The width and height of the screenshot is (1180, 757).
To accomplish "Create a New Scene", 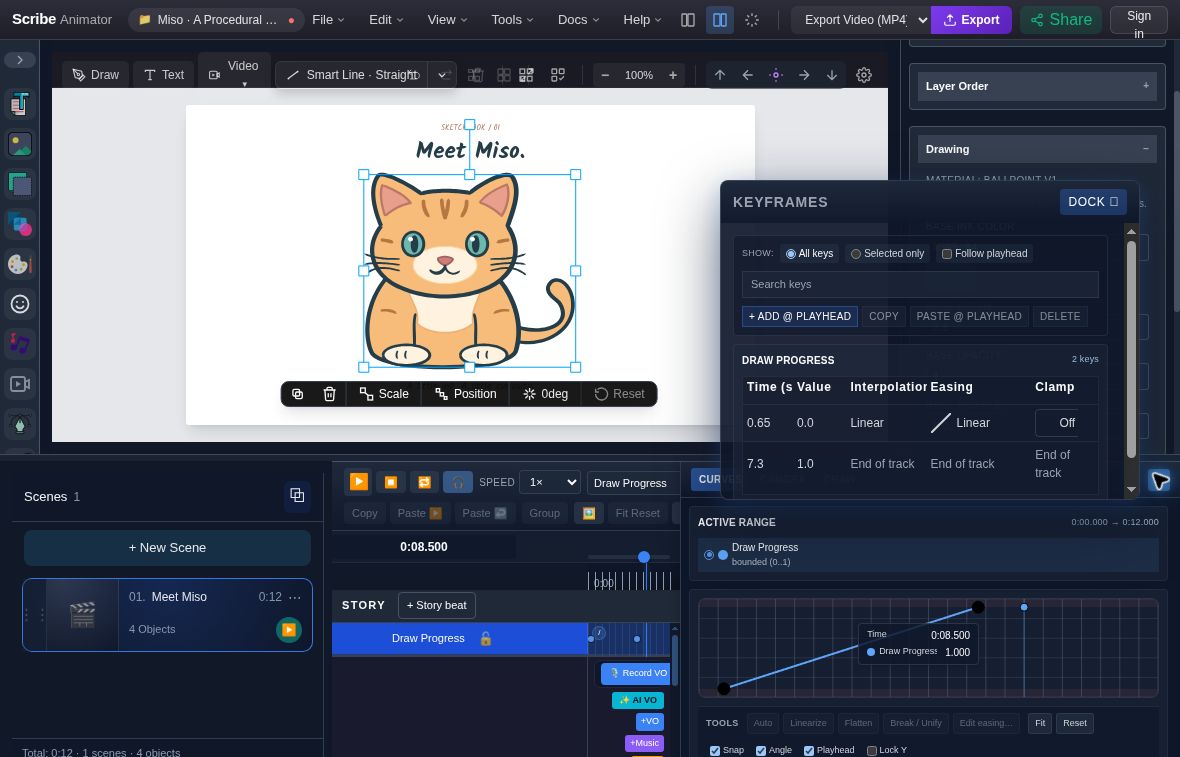I will click(x=167, y=548).
